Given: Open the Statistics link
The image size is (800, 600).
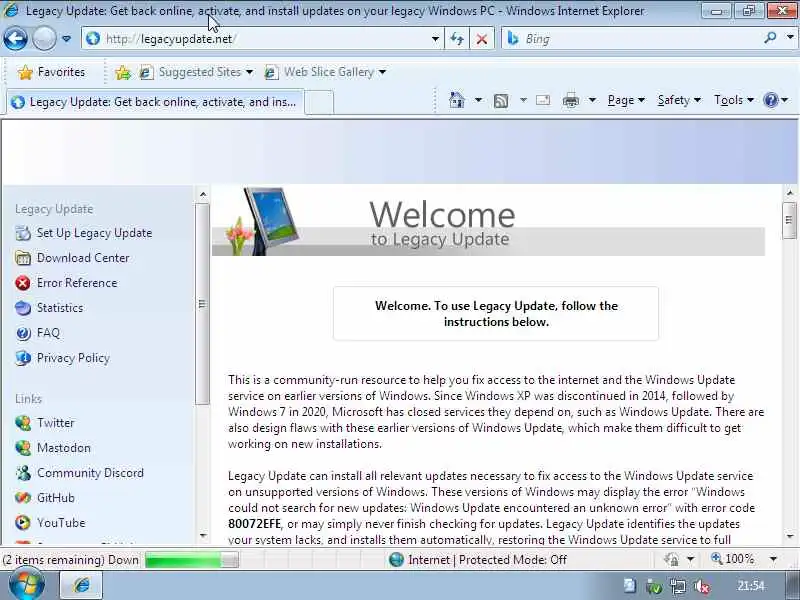Looking at the screenshot, I should pos(60,308).
